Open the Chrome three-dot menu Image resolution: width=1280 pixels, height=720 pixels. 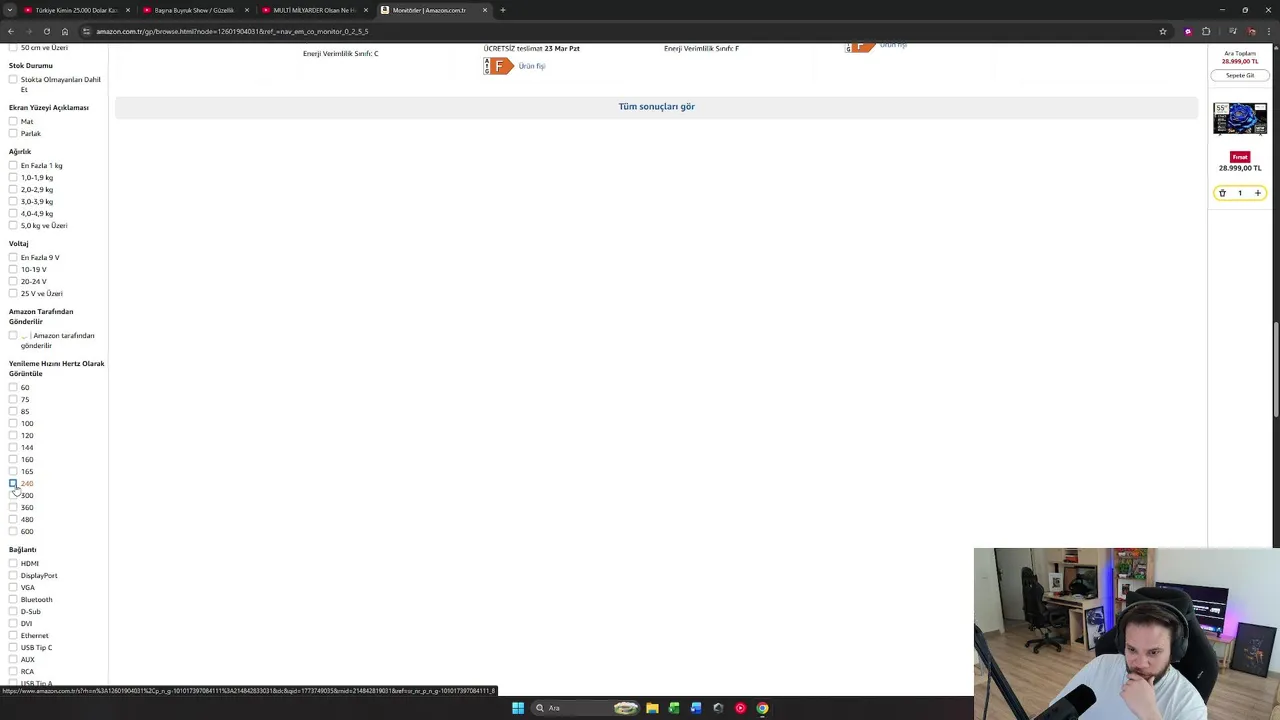click(x=1268, y=31)
